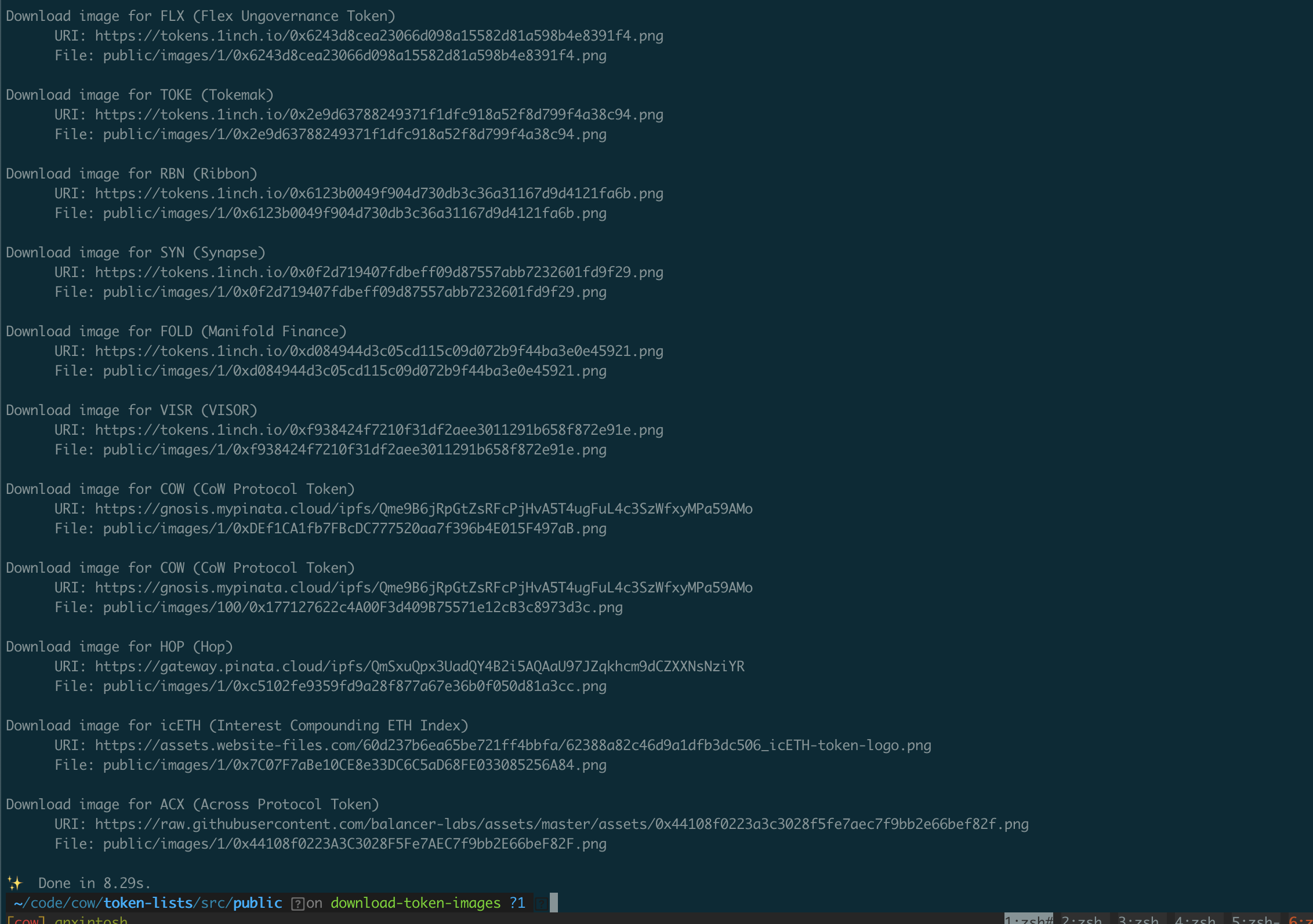Open the HOP gateway.pinata.cloud ipfs URI
This screenshot has height=924, width=1313.
419,667
